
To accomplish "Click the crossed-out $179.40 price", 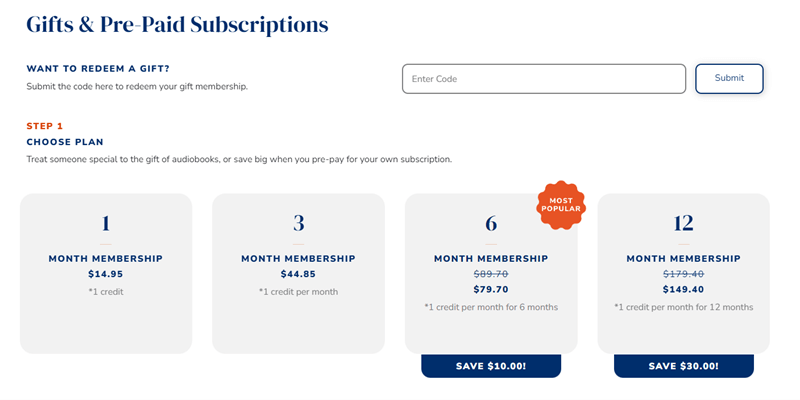I will coord(683,274).
